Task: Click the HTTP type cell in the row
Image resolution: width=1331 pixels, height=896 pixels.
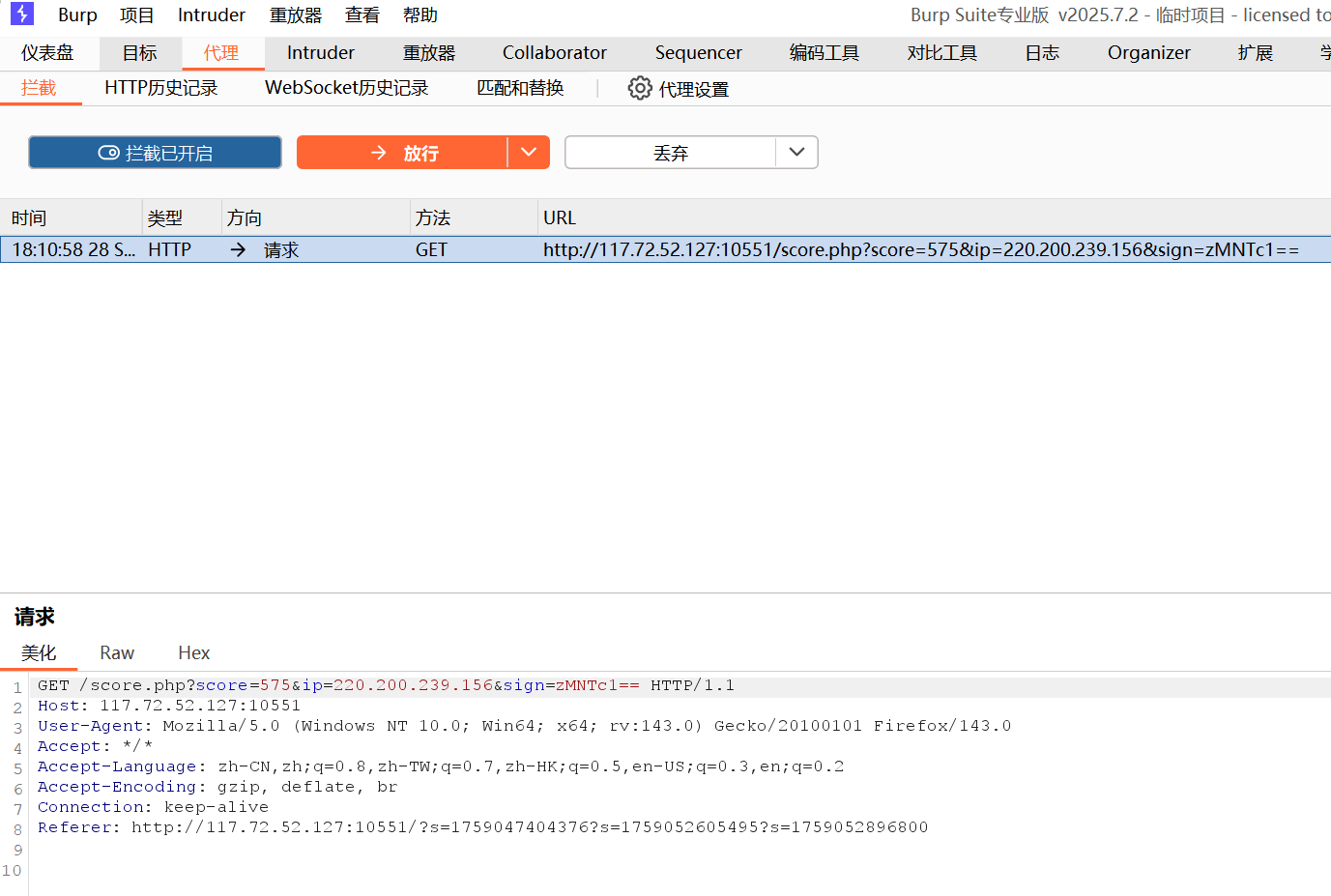Action: point(170,249)
